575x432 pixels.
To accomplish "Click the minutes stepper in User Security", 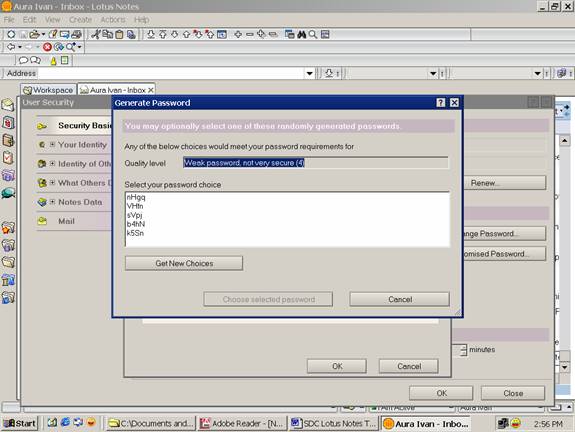I will coord(464,350).
